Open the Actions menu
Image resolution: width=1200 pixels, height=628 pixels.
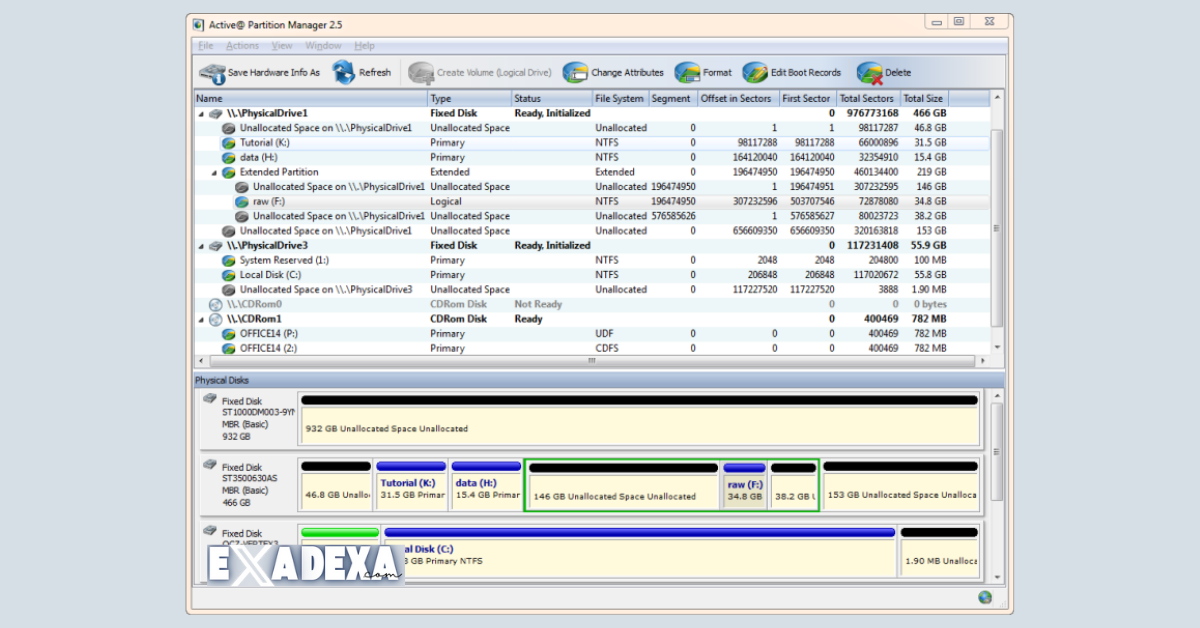pyautogui.click(x=242, y=45)
